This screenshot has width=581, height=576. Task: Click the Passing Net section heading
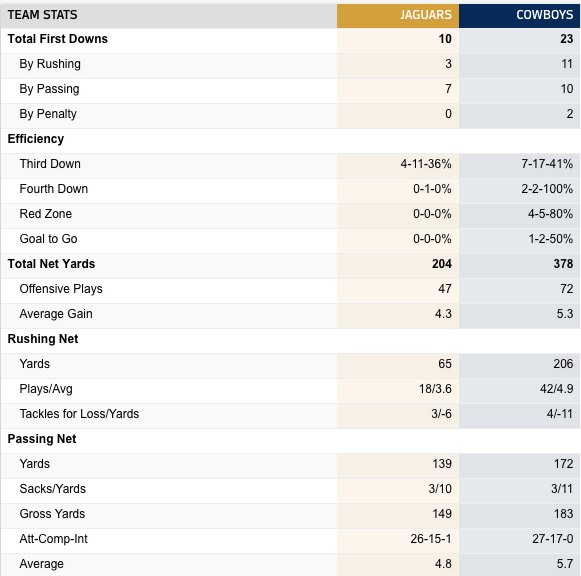coord(42,439)
